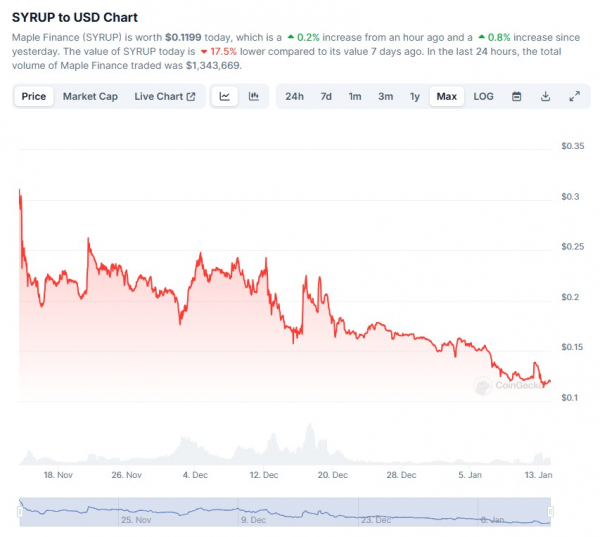Open the calendar date range picker
This screenshot has width=600, height=537.
[x=516, y=96]
